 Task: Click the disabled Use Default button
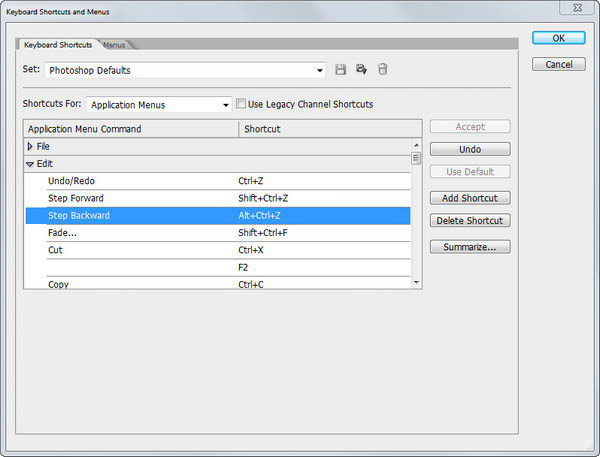pyautogui.click(x=470, y=171)
